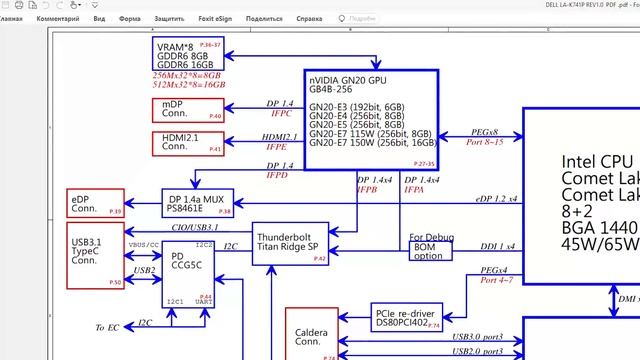640x360 pixels.
Task: Click 'Thunderbolt Titan Ridge SP' block
Action: (291, 244)
